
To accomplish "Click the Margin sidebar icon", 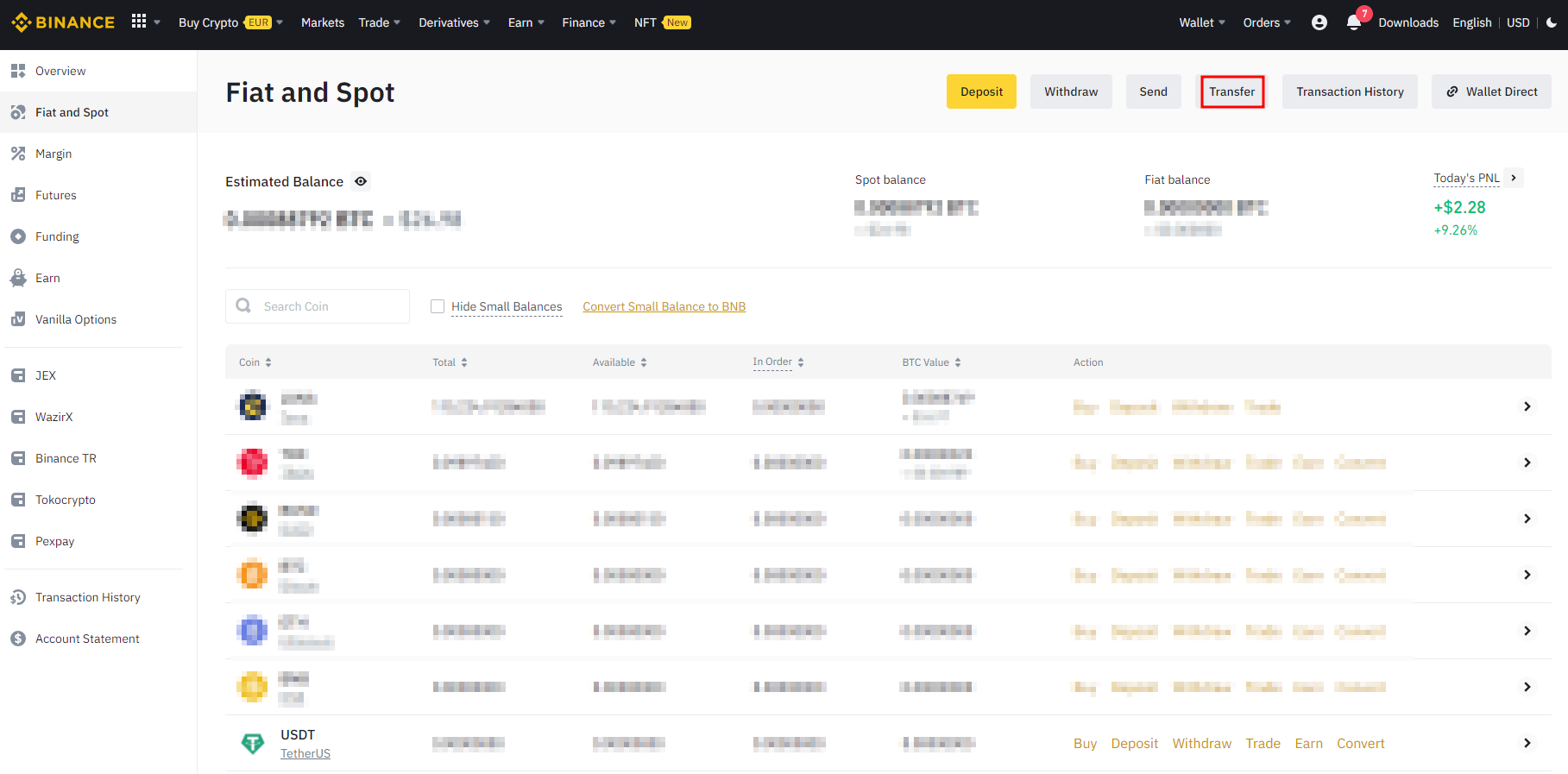I will click(x=18, y=154).
